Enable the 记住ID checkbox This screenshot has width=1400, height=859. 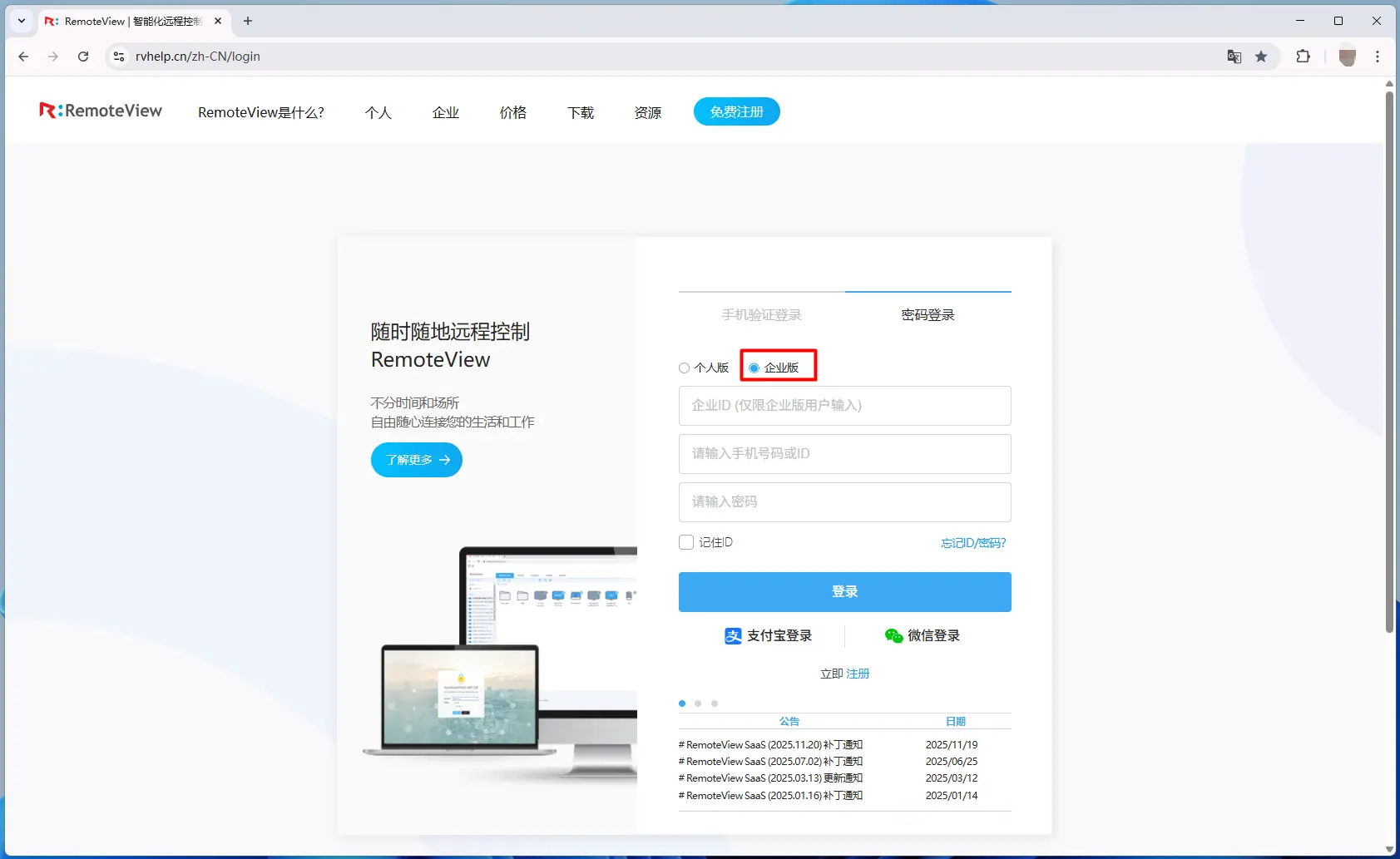click(686, 541)
